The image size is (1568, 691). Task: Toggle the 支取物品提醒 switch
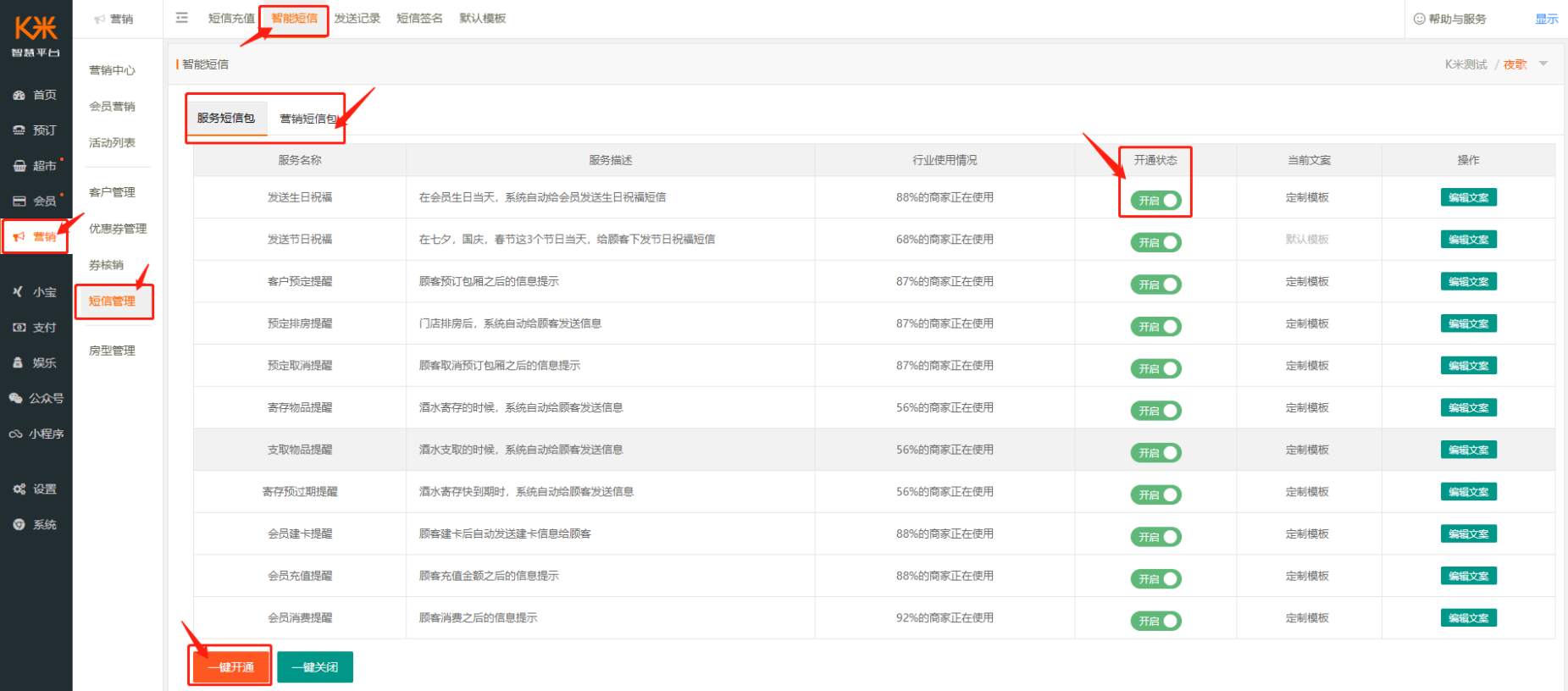1155,453
